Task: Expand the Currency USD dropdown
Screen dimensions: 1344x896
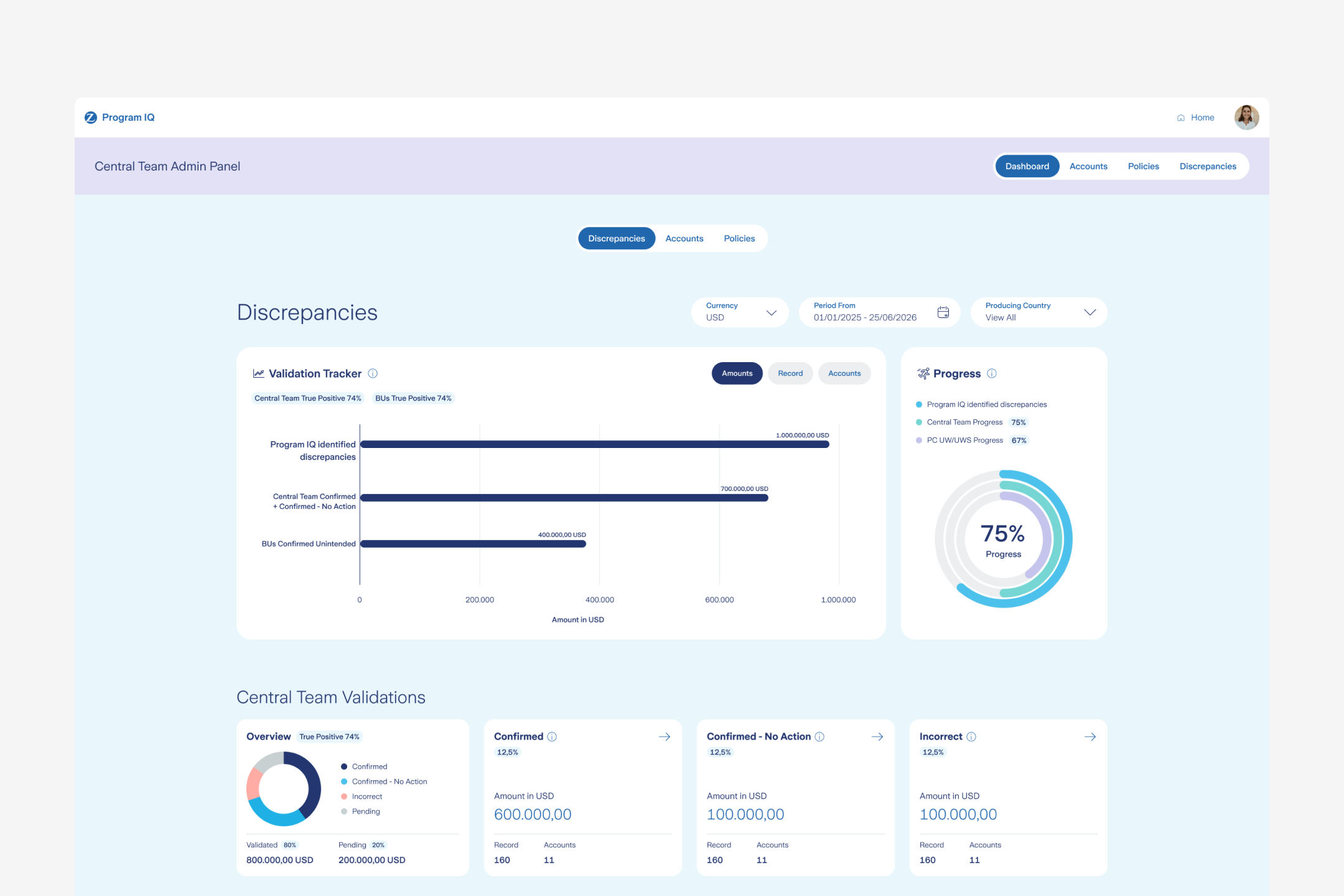Action: pos(740,312)
